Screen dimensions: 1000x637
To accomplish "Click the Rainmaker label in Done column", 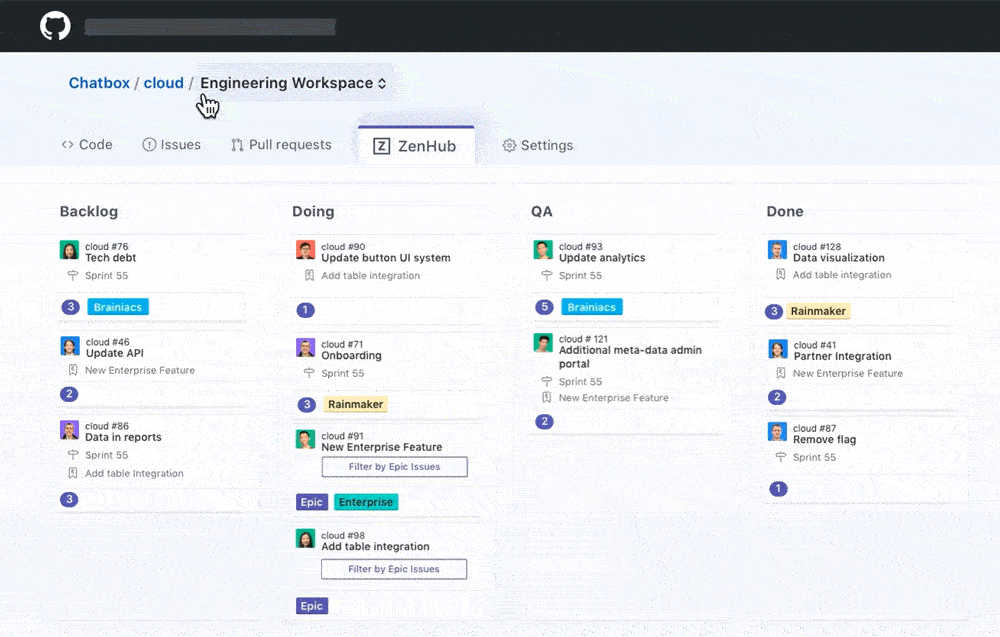I will [818, 311].
